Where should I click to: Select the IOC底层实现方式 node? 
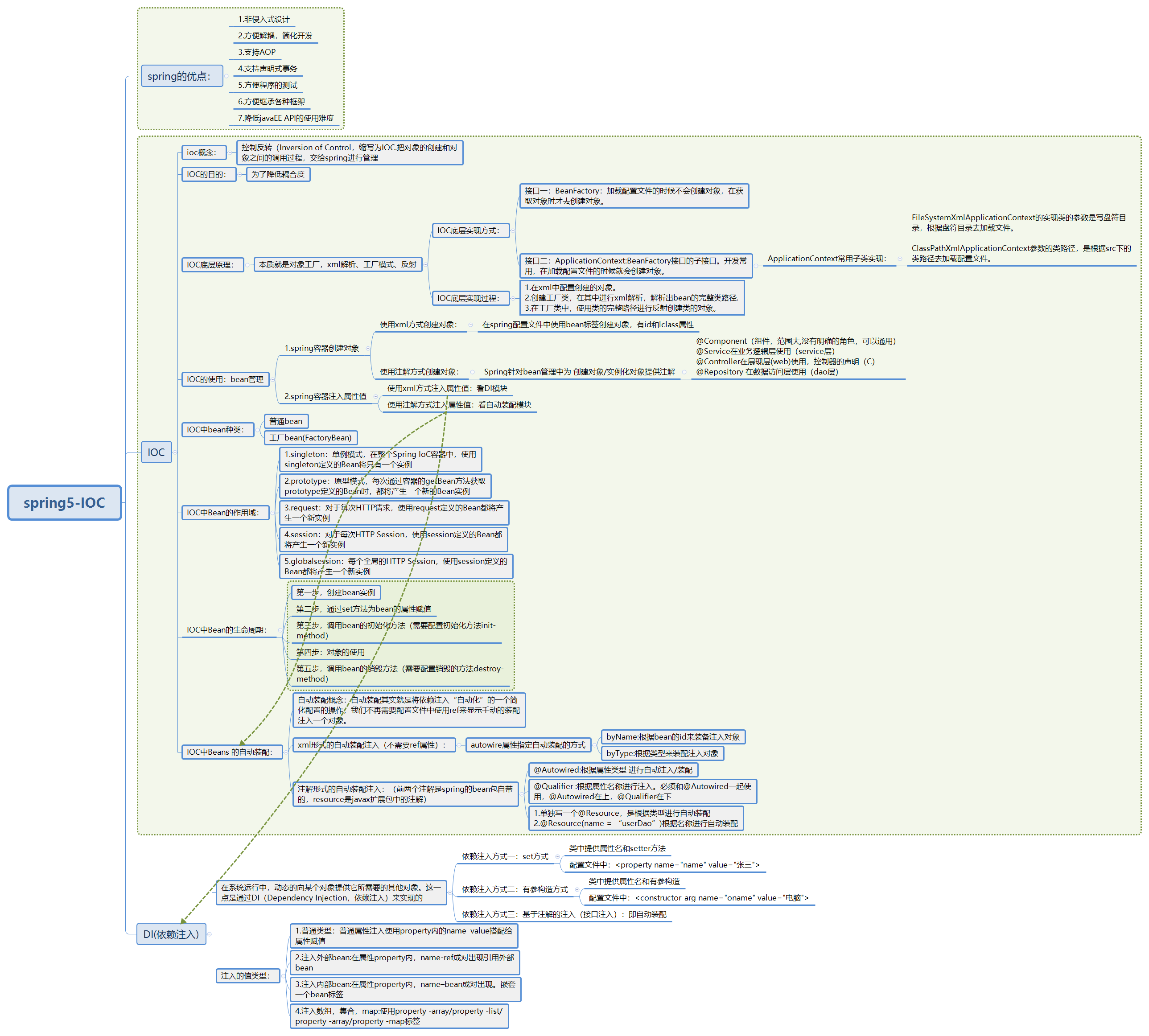click(x=471, y=230)
